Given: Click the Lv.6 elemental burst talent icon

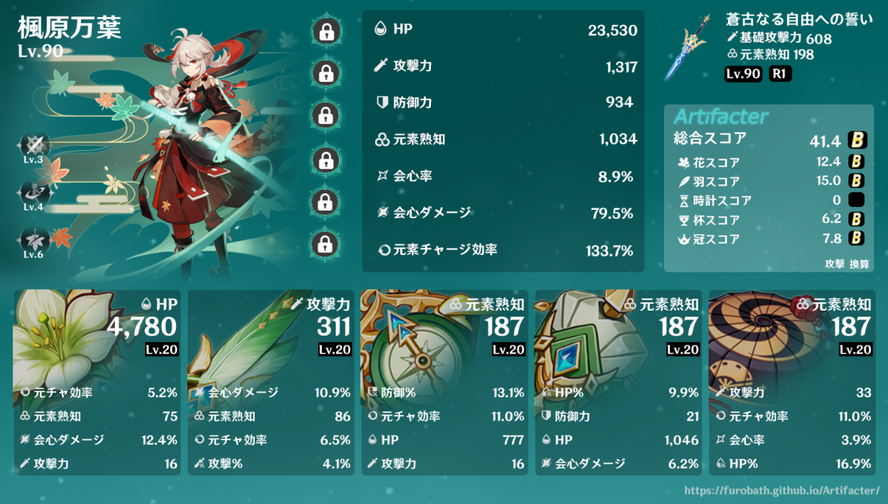Looking at the screenshot, I should (x=33, y=240).
